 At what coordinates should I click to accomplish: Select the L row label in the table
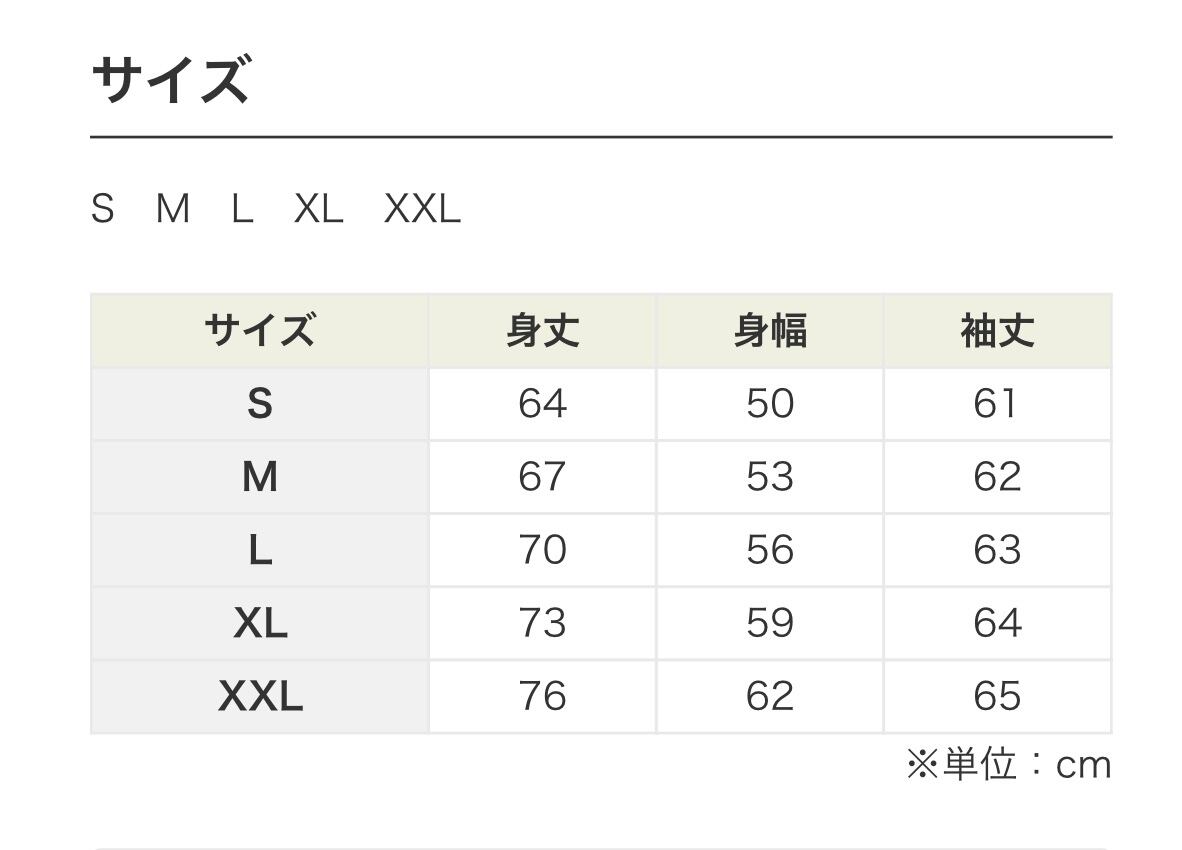260,550
